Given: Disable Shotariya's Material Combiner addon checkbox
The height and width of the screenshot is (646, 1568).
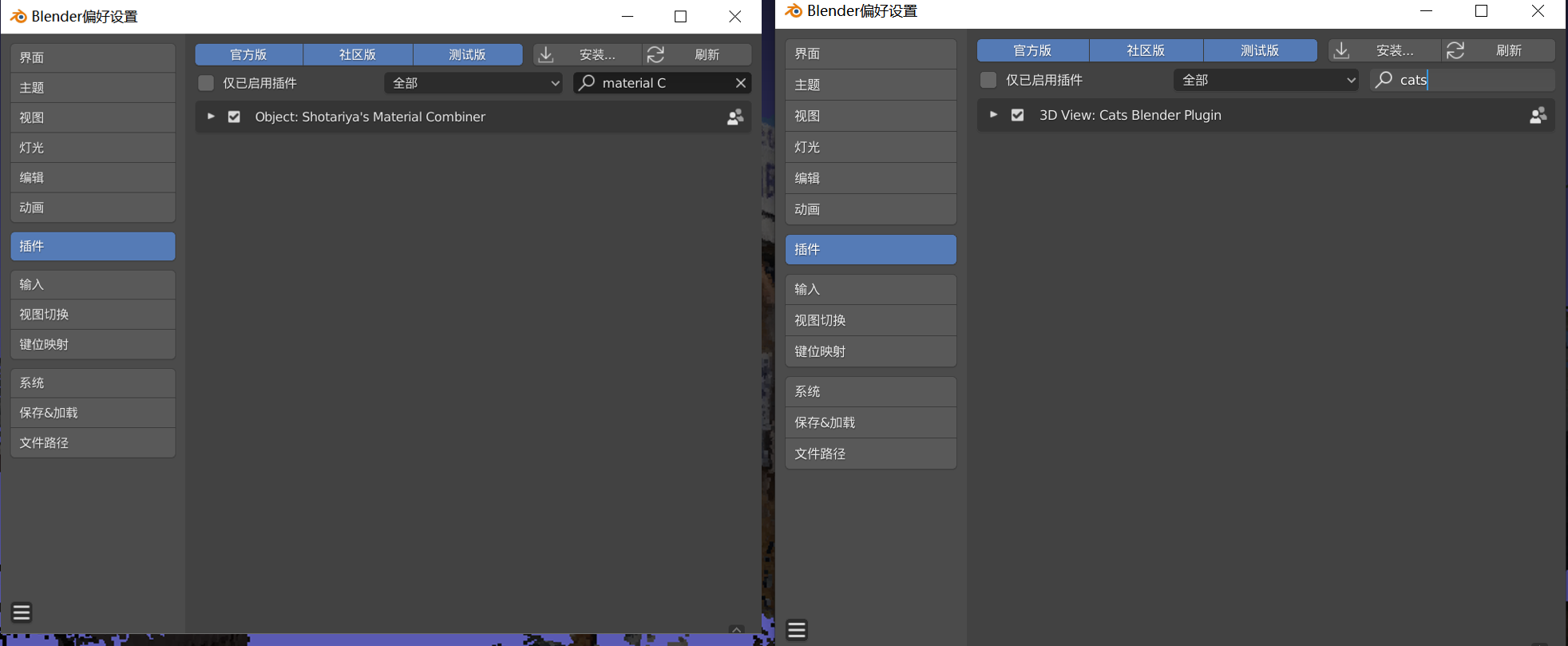Looking at the screenshot, I should tap(234, 117).
